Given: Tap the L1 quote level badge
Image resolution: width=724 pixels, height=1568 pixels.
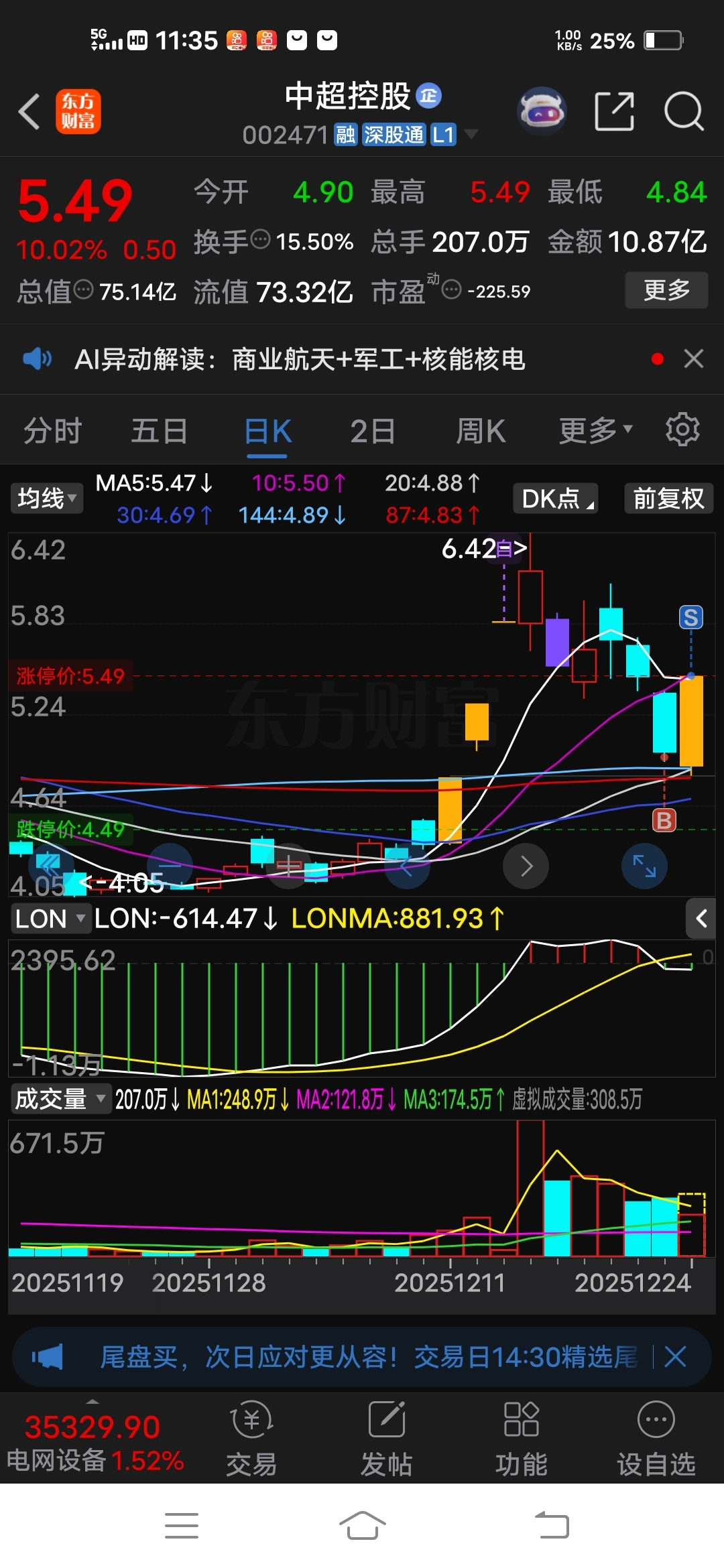Looking at the screenshot, I should [443, 135].
